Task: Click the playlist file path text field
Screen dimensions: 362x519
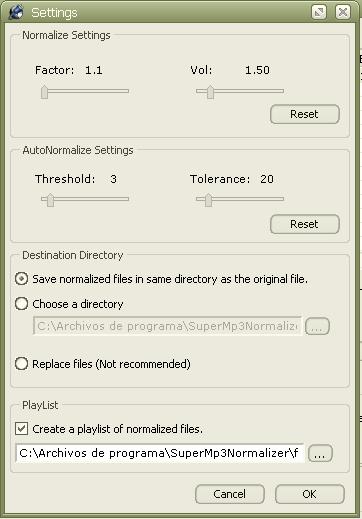Action: click(160, 453)
